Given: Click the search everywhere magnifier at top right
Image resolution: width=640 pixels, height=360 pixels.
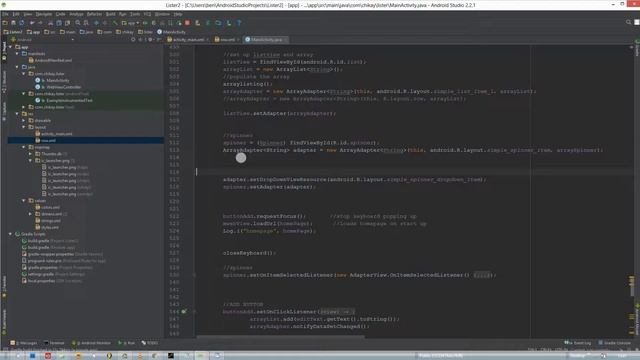Looking at the screenshot, I should 628,22.
